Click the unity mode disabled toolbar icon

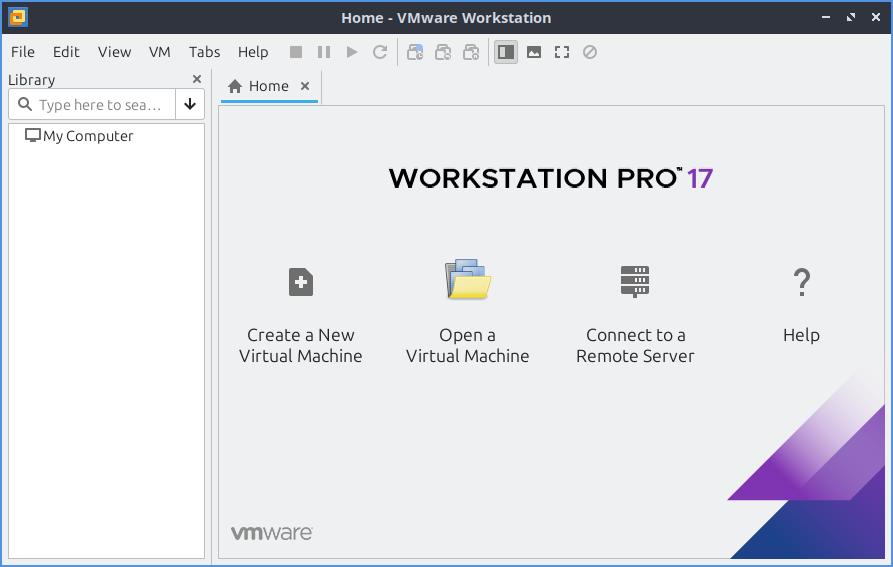pyautogui.click(x=590, y=52)
